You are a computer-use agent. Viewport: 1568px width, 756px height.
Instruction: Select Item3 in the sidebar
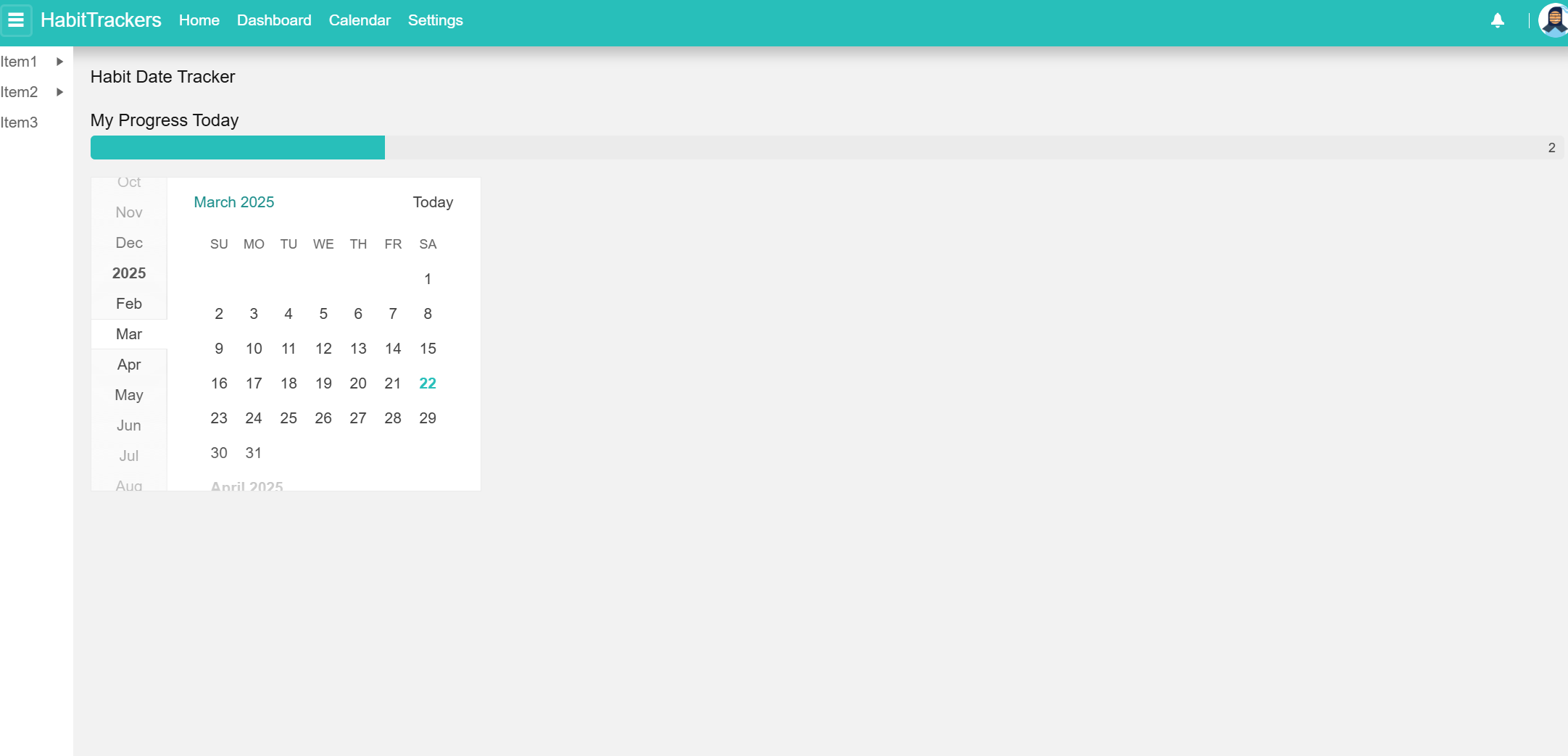click(19, 122)
